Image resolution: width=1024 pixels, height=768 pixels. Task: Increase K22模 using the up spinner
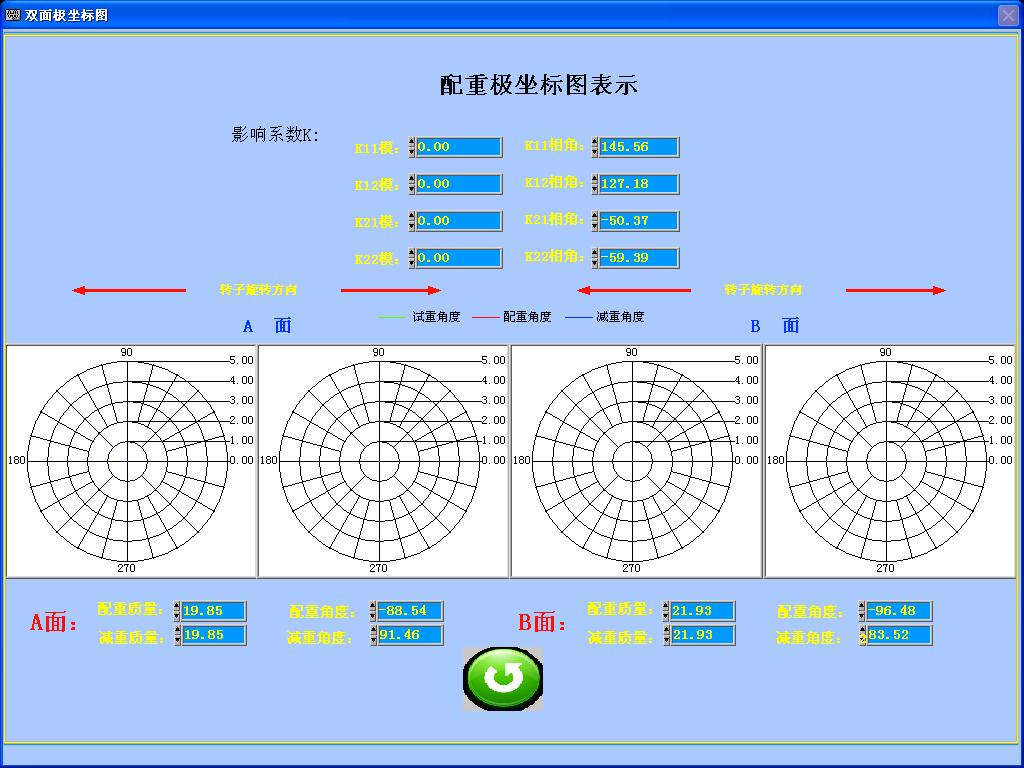pyautogui.click(x=410, y=252)
